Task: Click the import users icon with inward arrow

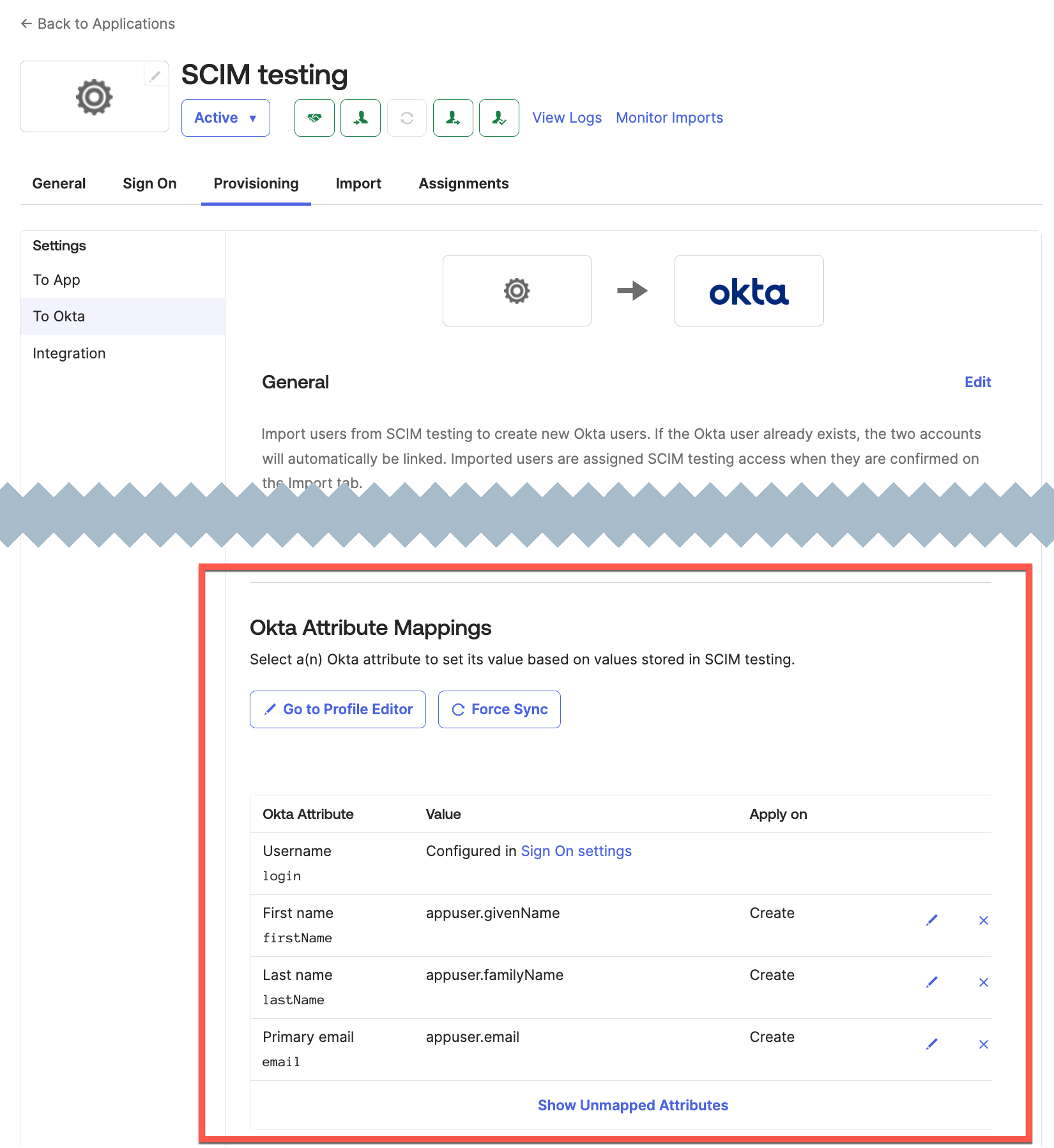Action: tap(360, 118)
